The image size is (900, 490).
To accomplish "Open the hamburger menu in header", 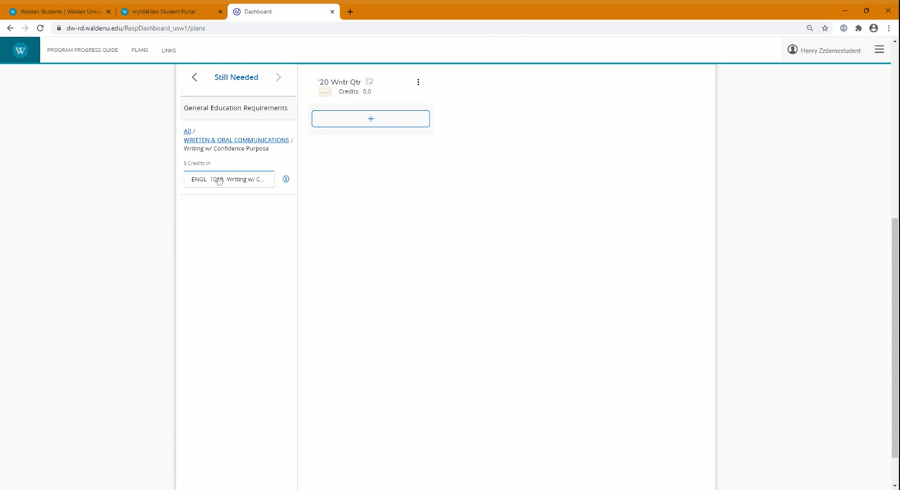I will 879,49.
